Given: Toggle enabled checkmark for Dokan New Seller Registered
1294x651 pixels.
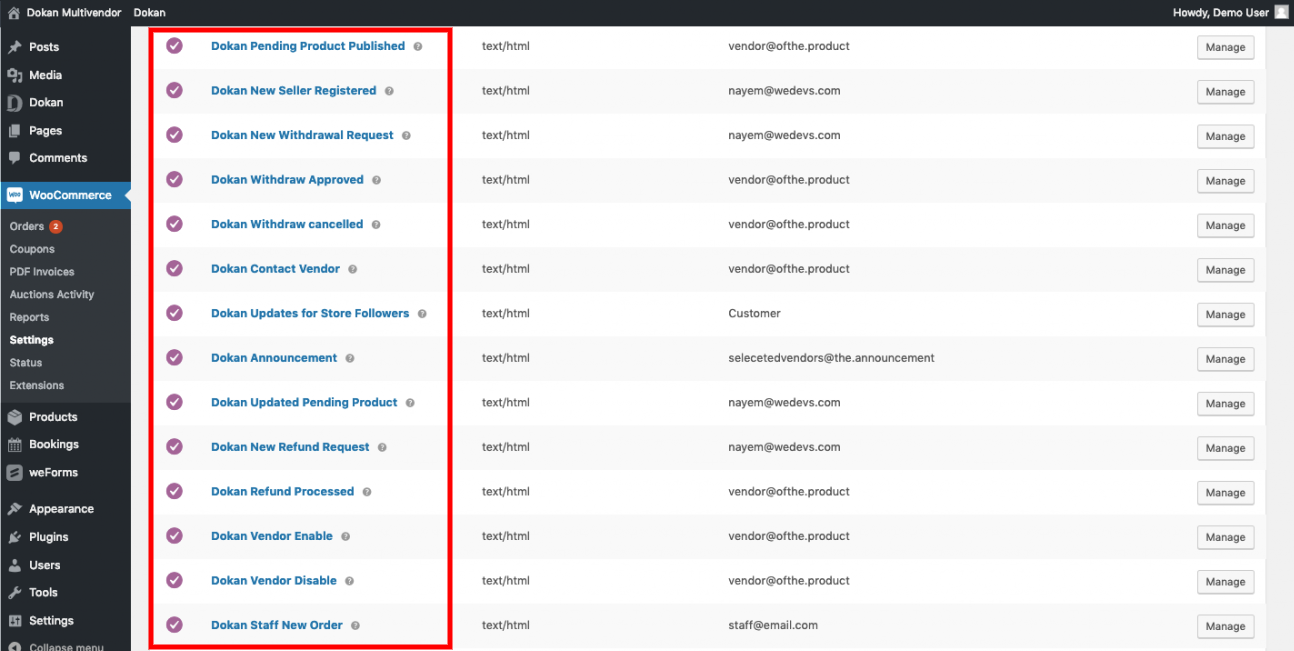Looking at the screenshot, I should (x=174, y=90).
